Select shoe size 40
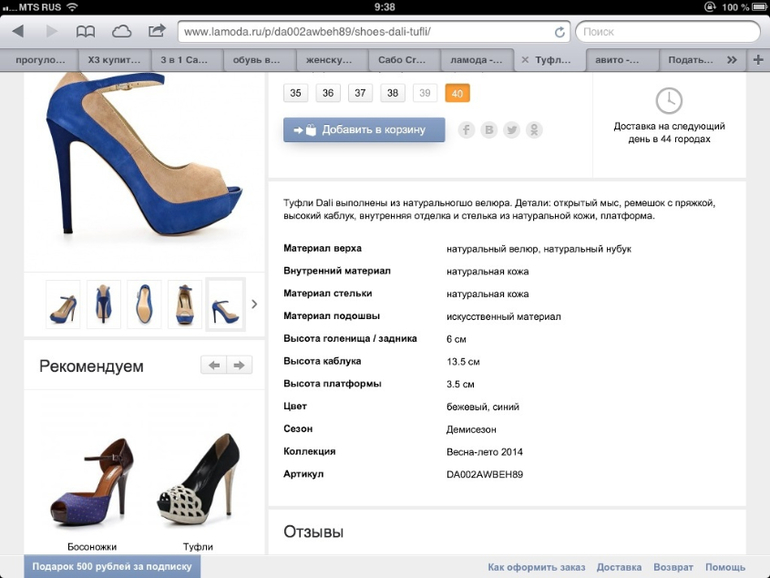 coord(457,93)
